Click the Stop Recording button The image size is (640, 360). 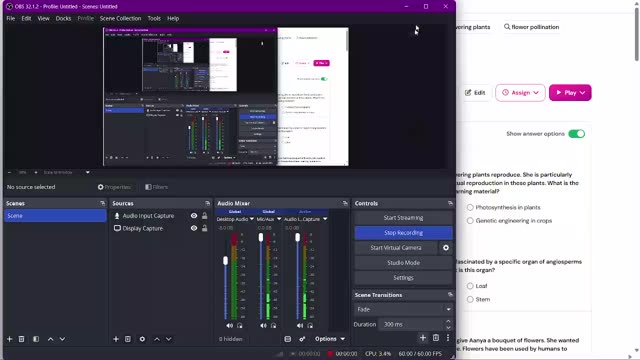[x=403, y=233]
